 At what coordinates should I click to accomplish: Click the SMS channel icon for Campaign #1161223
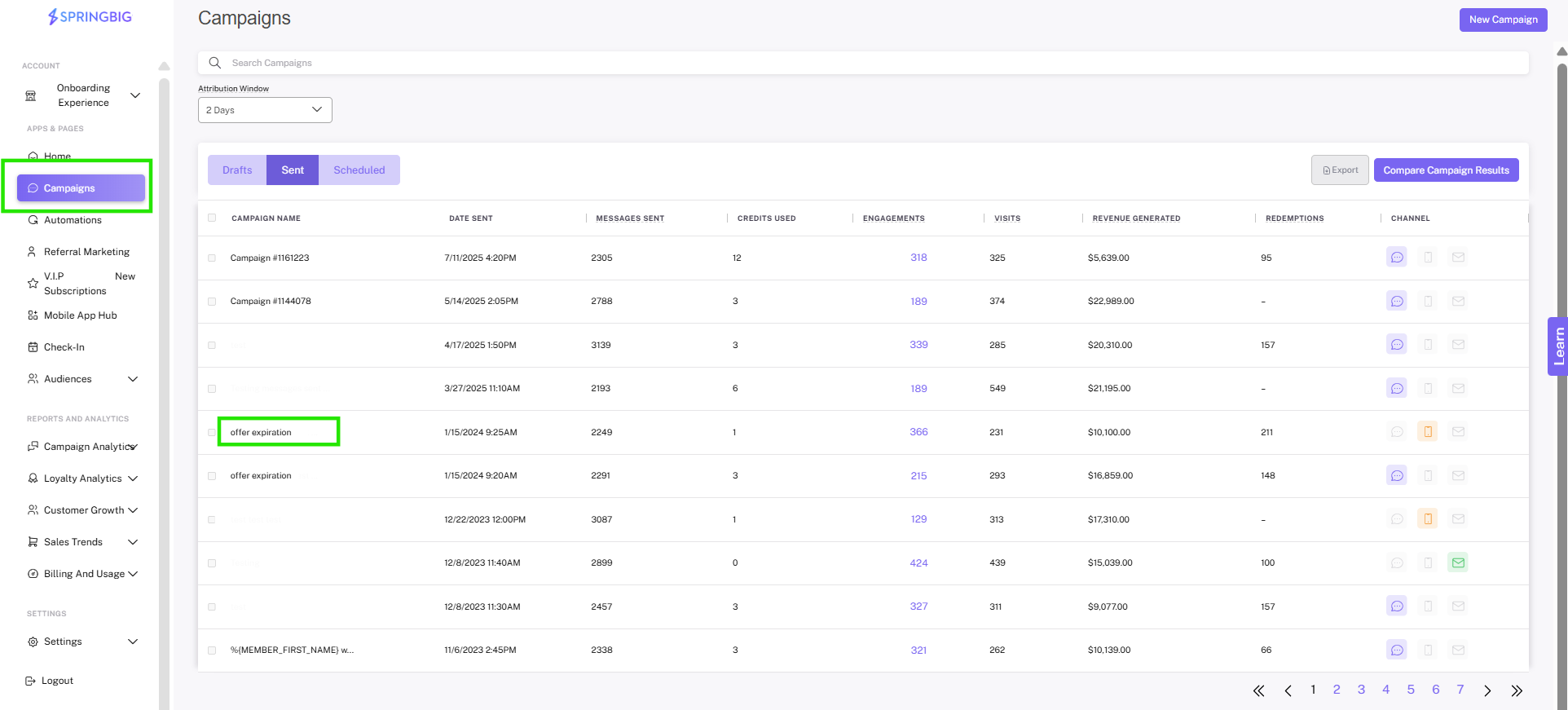(x=1397, y=258)
